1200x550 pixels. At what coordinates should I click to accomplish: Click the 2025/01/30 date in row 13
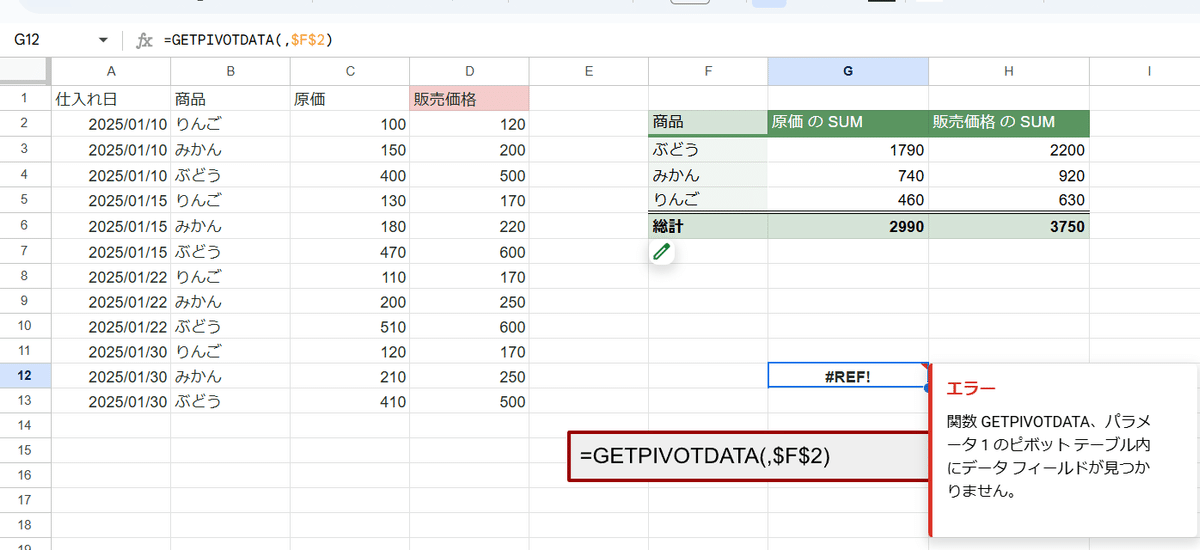click(111, 402)
